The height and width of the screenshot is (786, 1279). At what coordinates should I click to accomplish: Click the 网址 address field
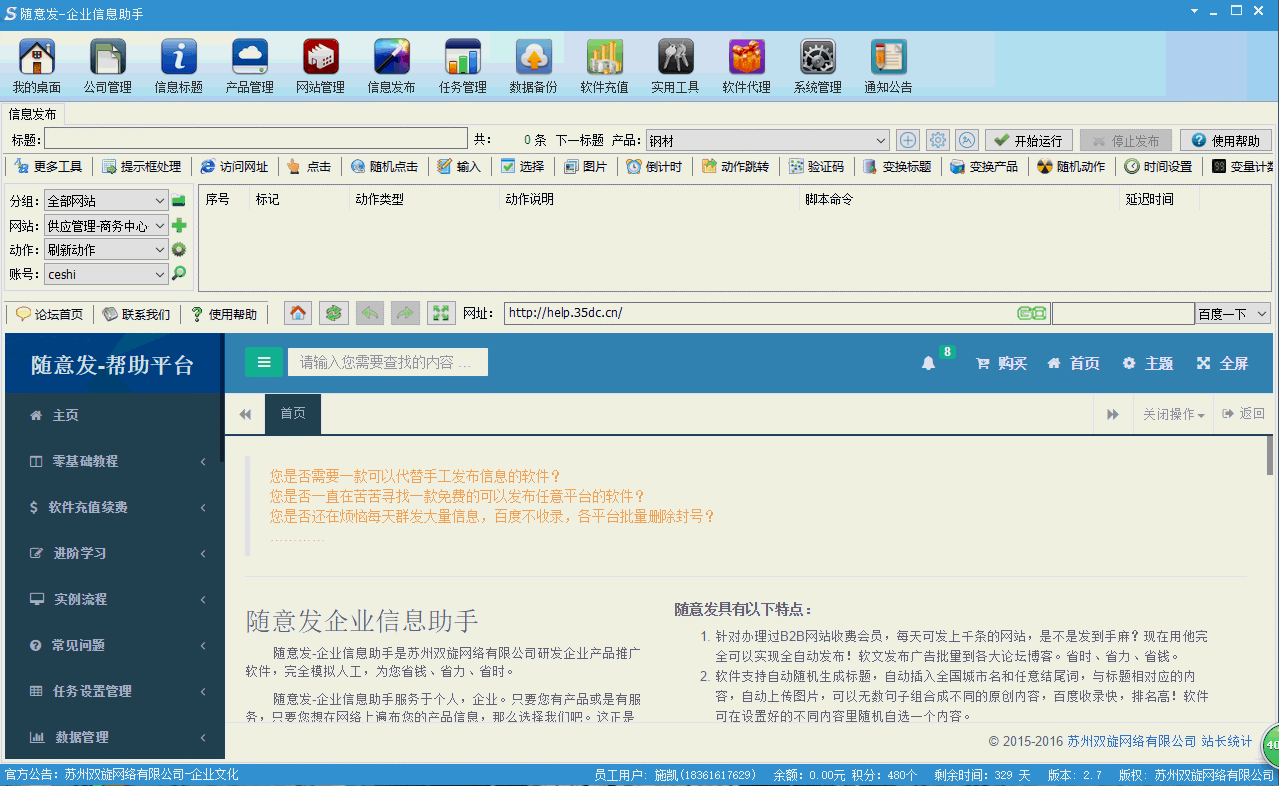tap(777, 313)
